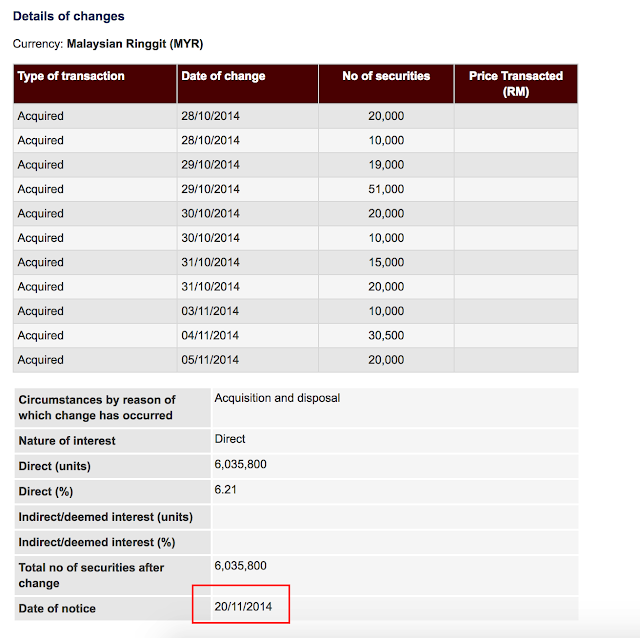Click the 'Type of transaction' column header
Viewport: 640px width, 638px height.
coord(71,76)
